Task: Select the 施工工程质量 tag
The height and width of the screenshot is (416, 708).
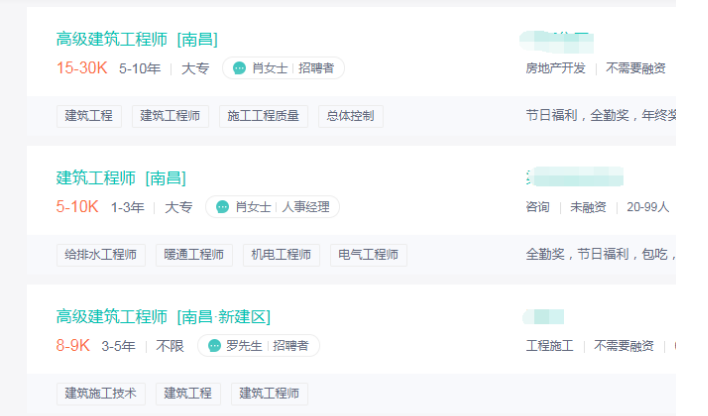Action: tap(263, 116)
